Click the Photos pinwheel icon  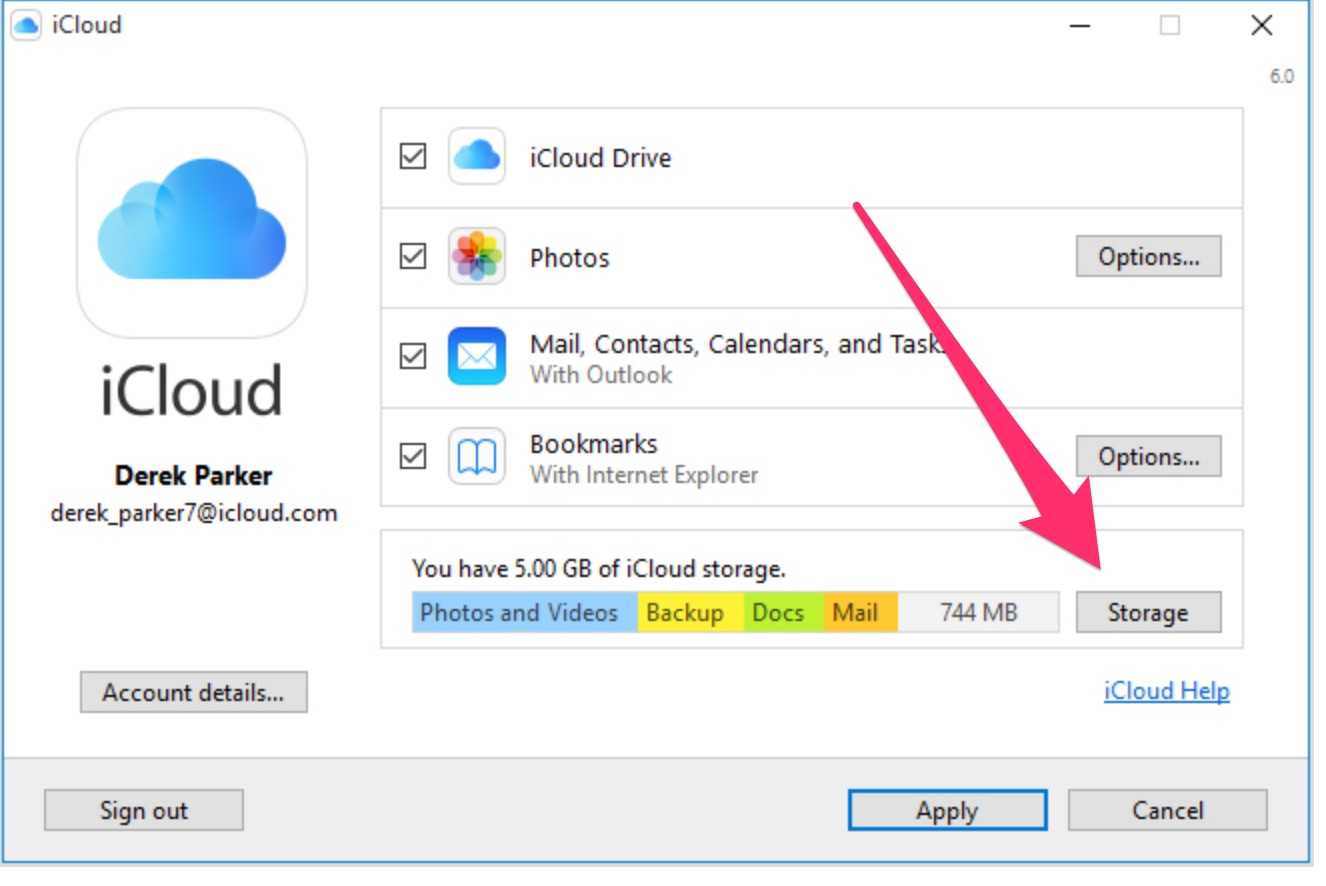476,257
